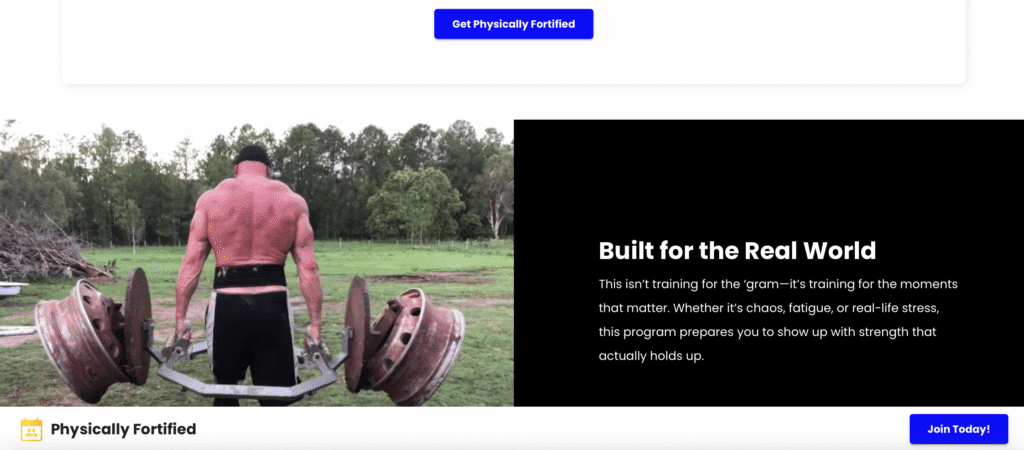
Task: Click the man's black cap in photo
Action: coord(252,155)
